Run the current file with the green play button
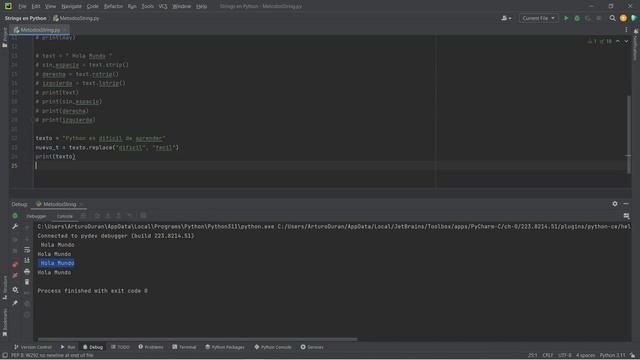 tap(566, 18)
